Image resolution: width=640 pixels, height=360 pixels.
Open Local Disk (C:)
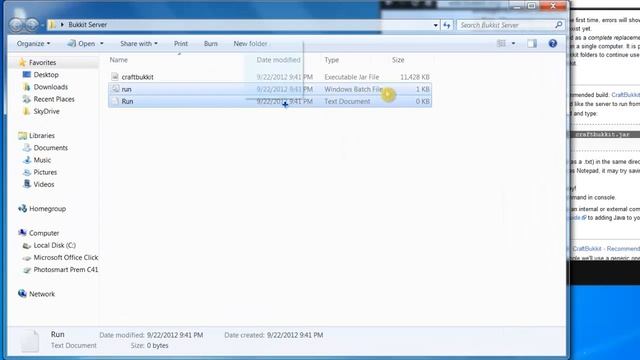55,245
